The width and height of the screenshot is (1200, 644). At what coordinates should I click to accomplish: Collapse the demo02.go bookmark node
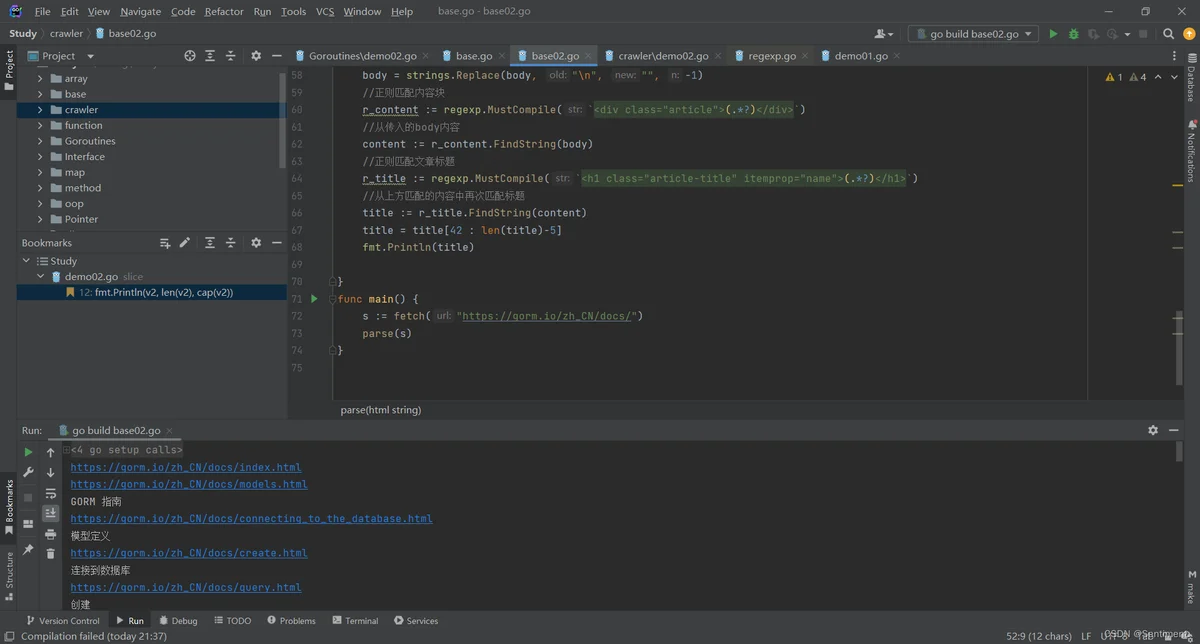(41, 277)
